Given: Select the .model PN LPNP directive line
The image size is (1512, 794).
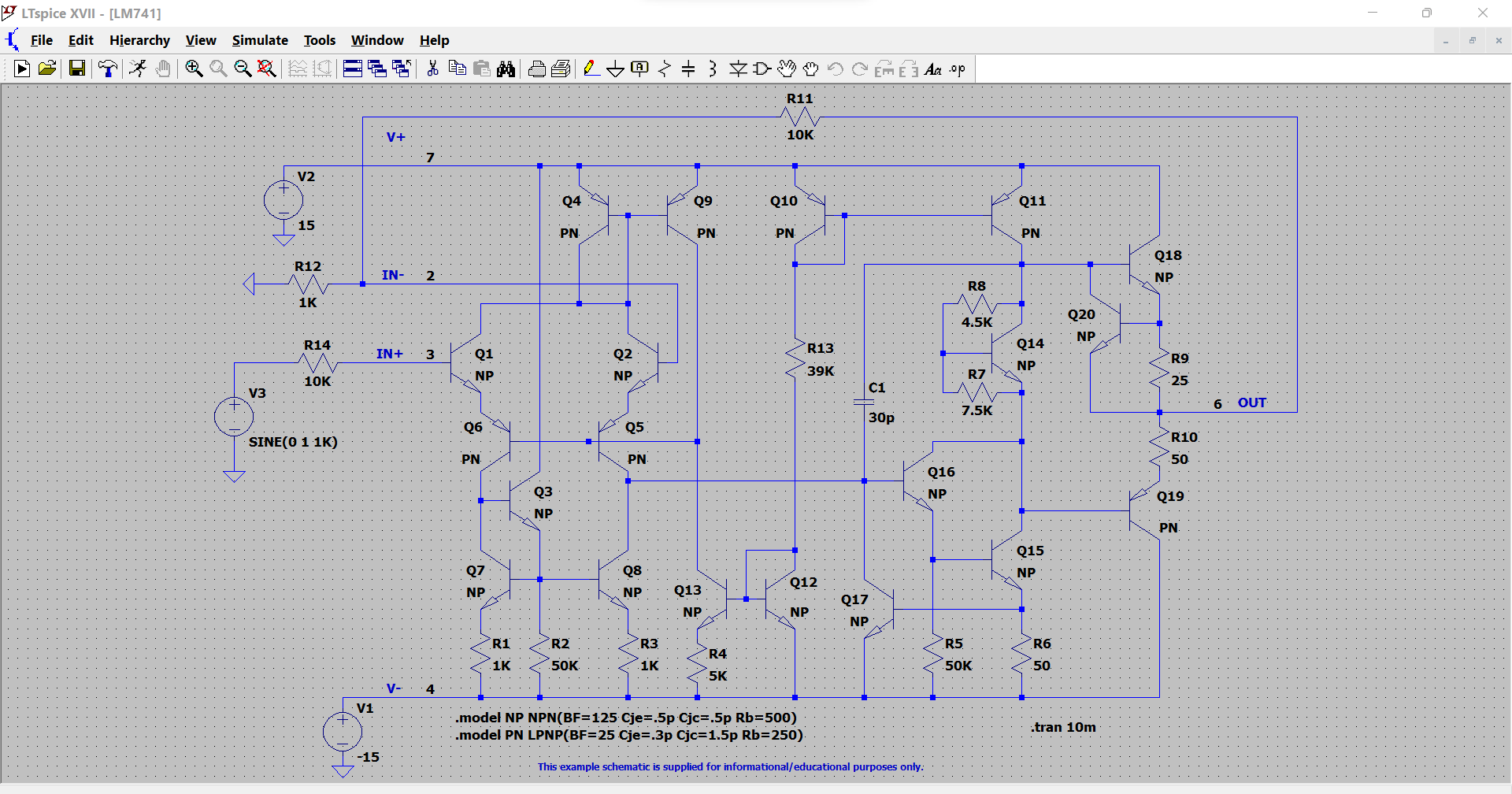Looking at the screenshot, I should pyautogui.click(x=629, y=735).
